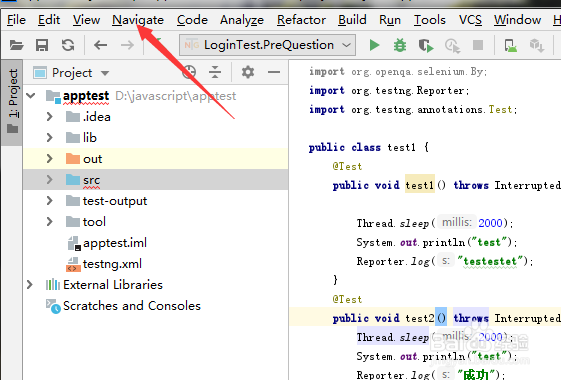Select the lib folder row
Image resolution: width=561 pixels, height=380 pixels.
(x=156, y=137)
